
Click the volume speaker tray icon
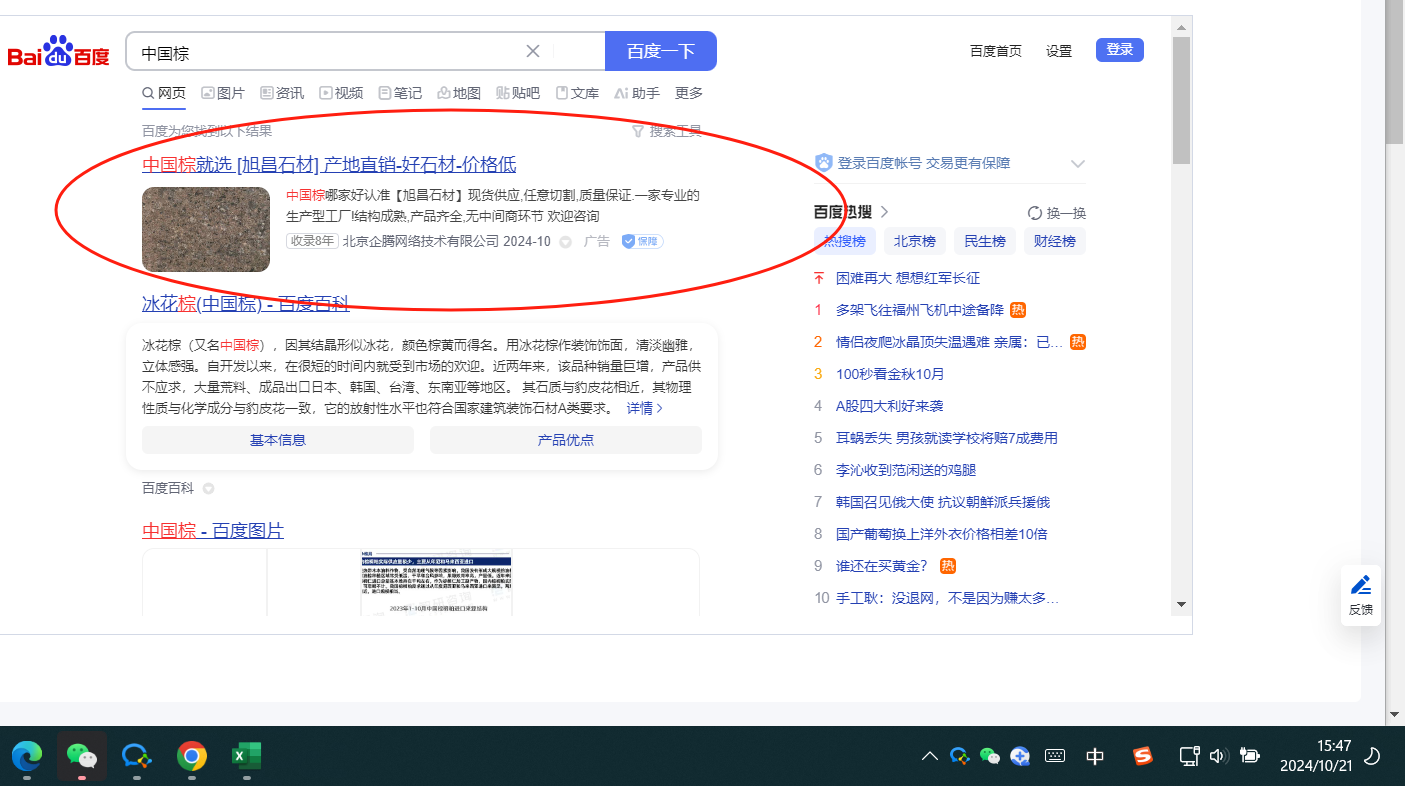click(1217, 756)
